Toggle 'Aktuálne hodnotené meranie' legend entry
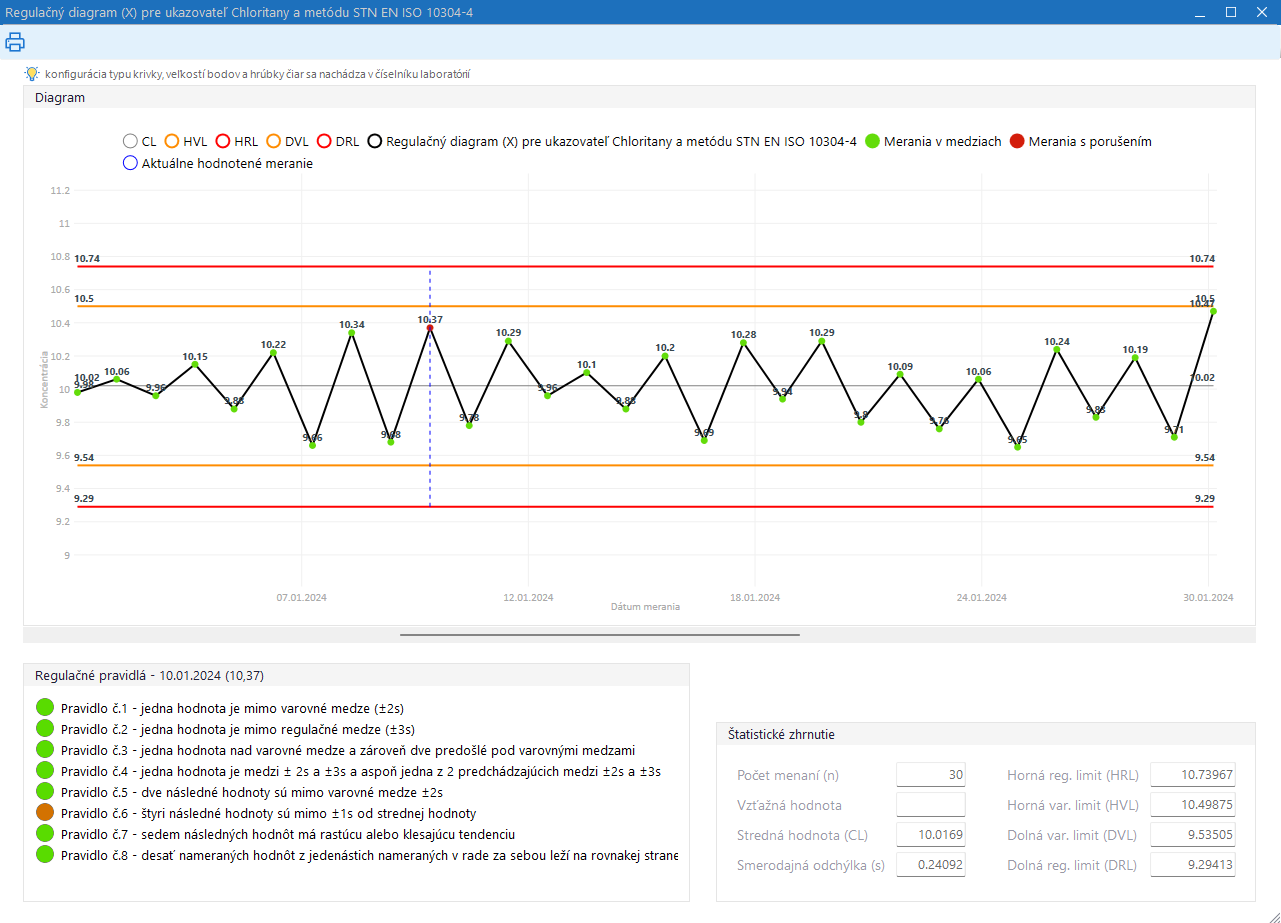The image size is (1281, 923). (x=130, y=164)
